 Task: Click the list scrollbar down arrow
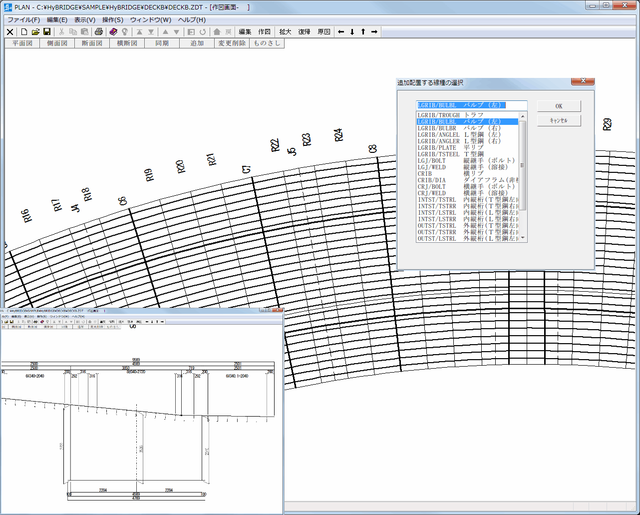(x=523, y=239)
